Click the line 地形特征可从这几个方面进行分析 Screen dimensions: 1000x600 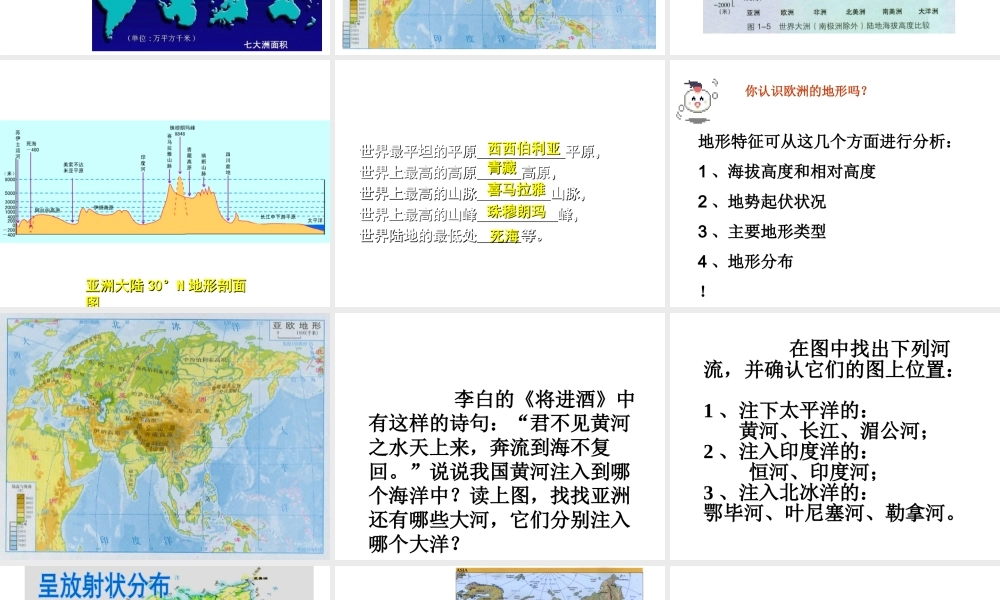[825, 142]
